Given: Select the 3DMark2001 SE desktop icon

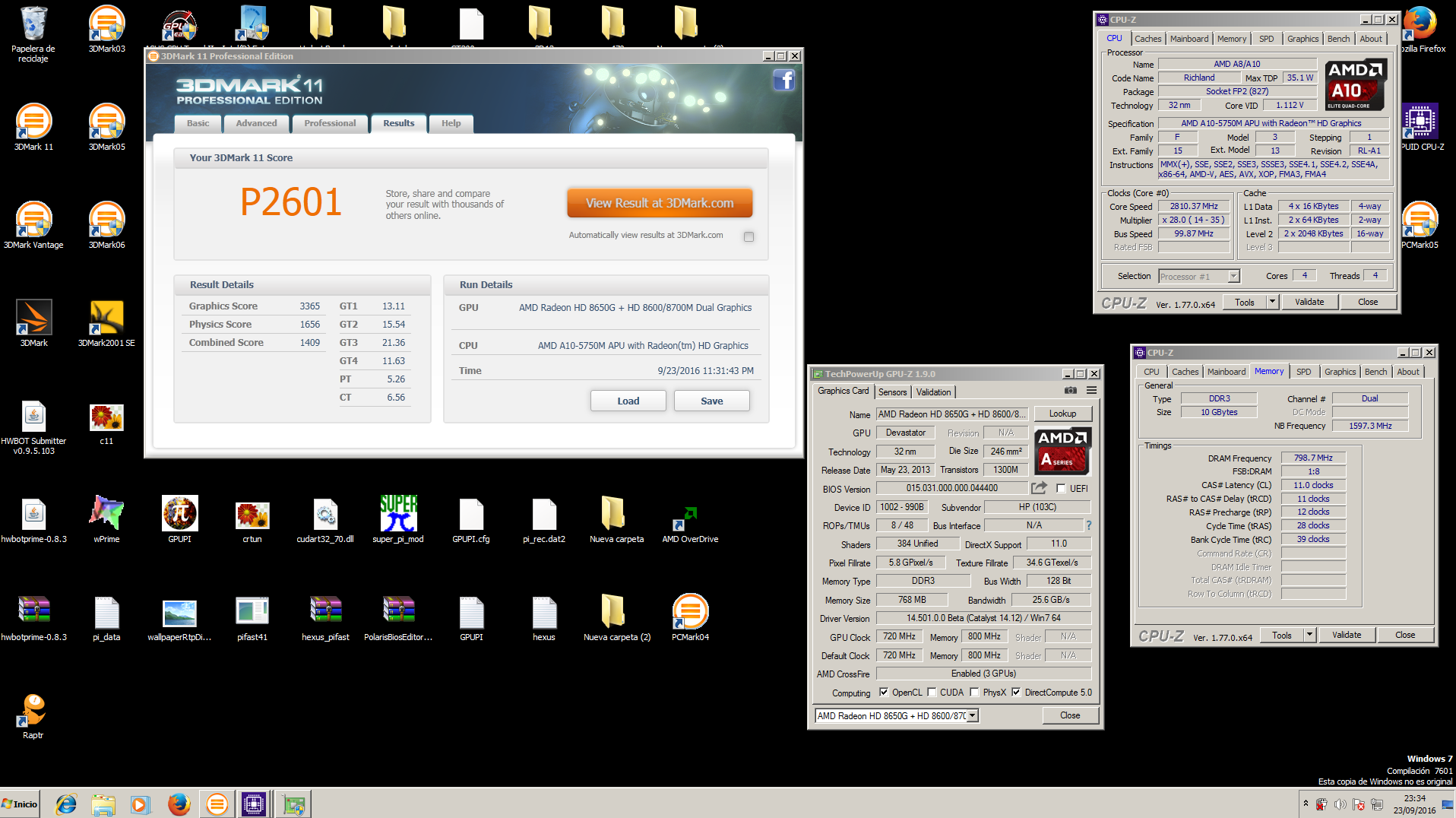Looking at the screenshot, I should pyautogui.click(x=106, y=323).
